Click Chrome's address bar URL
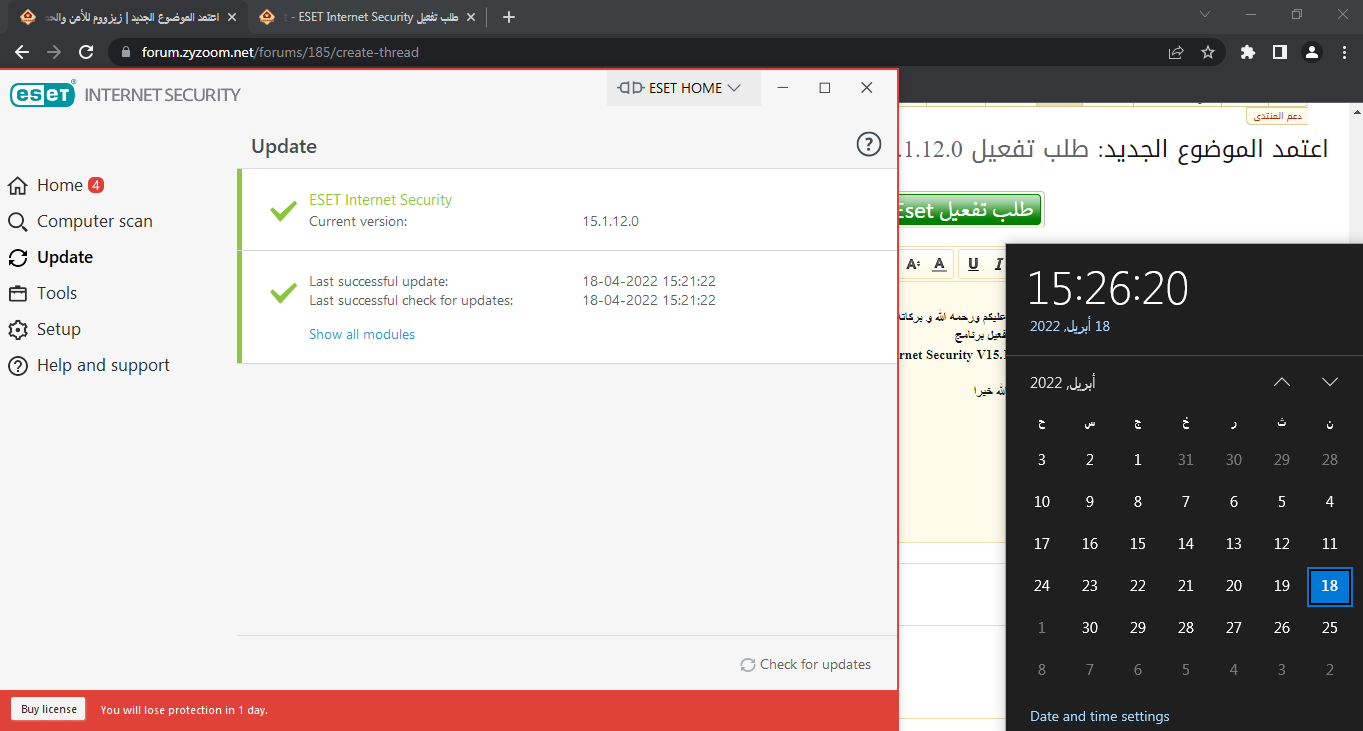This screenshot has height=731, width=1363. point(280,52)
